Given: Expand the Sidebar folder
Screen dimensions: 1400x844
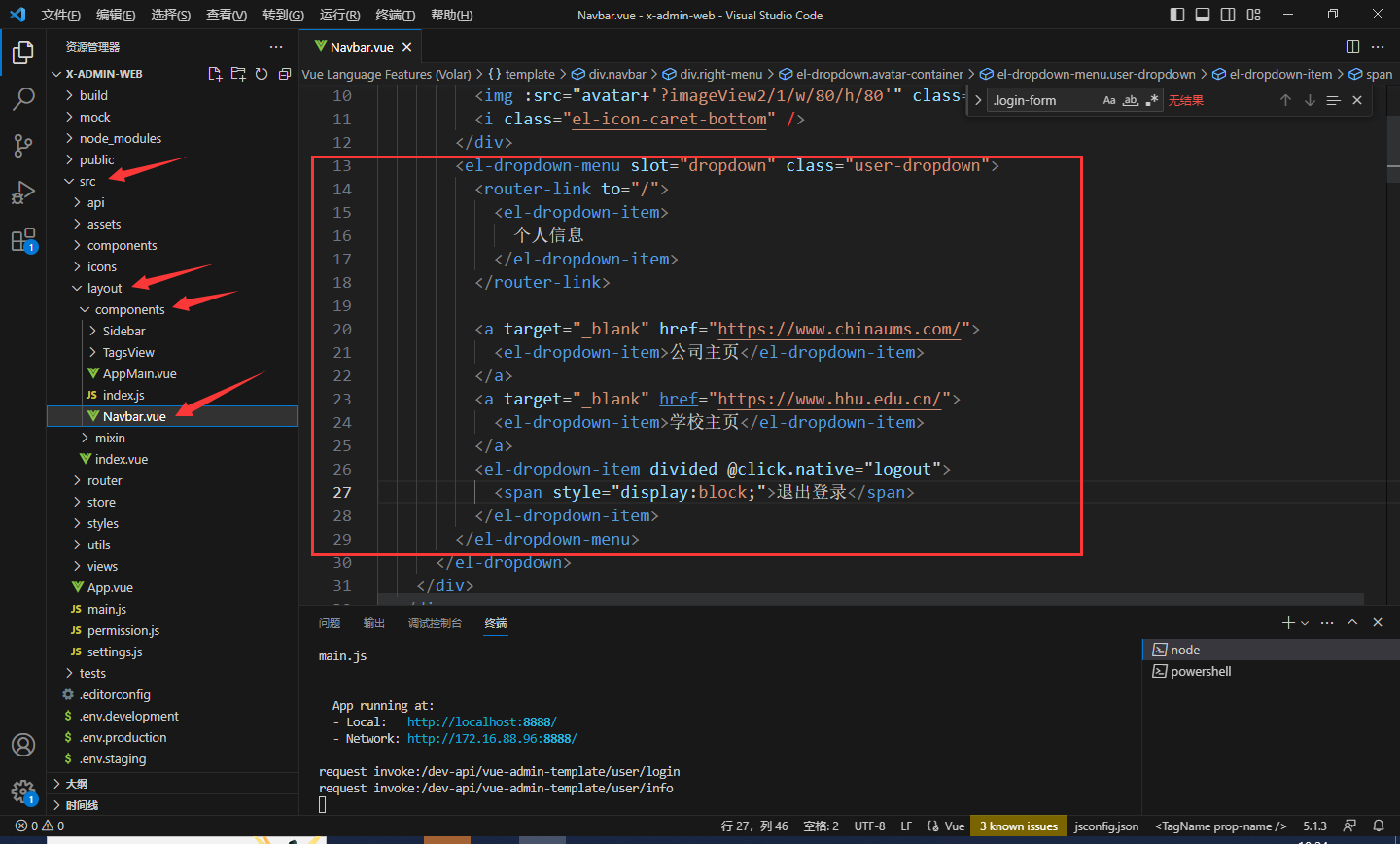Looking at the screenshot, I should tap(123, 331).
